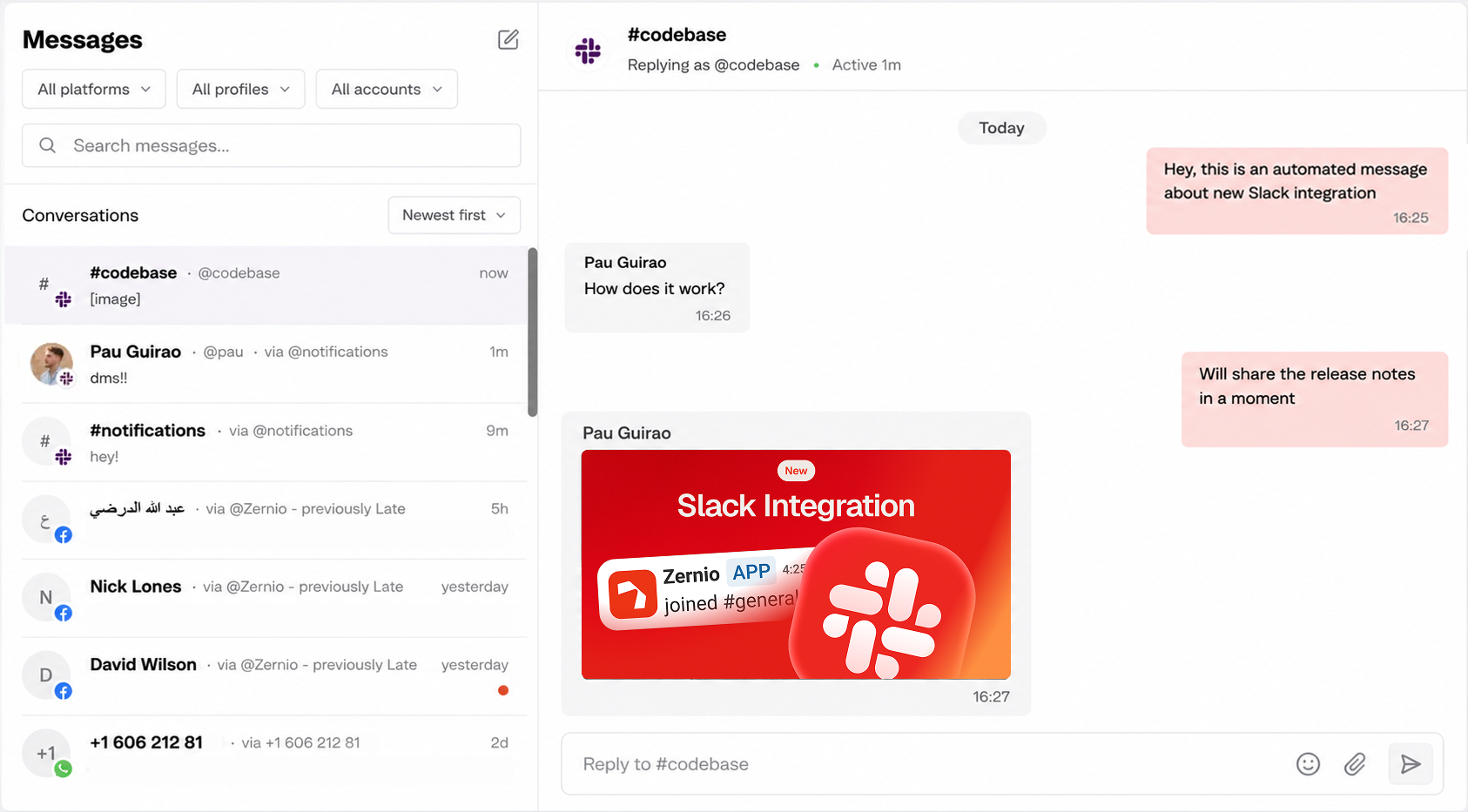
Task: Open the Newest first sort dropdown
Action: (x=454, y=215)
